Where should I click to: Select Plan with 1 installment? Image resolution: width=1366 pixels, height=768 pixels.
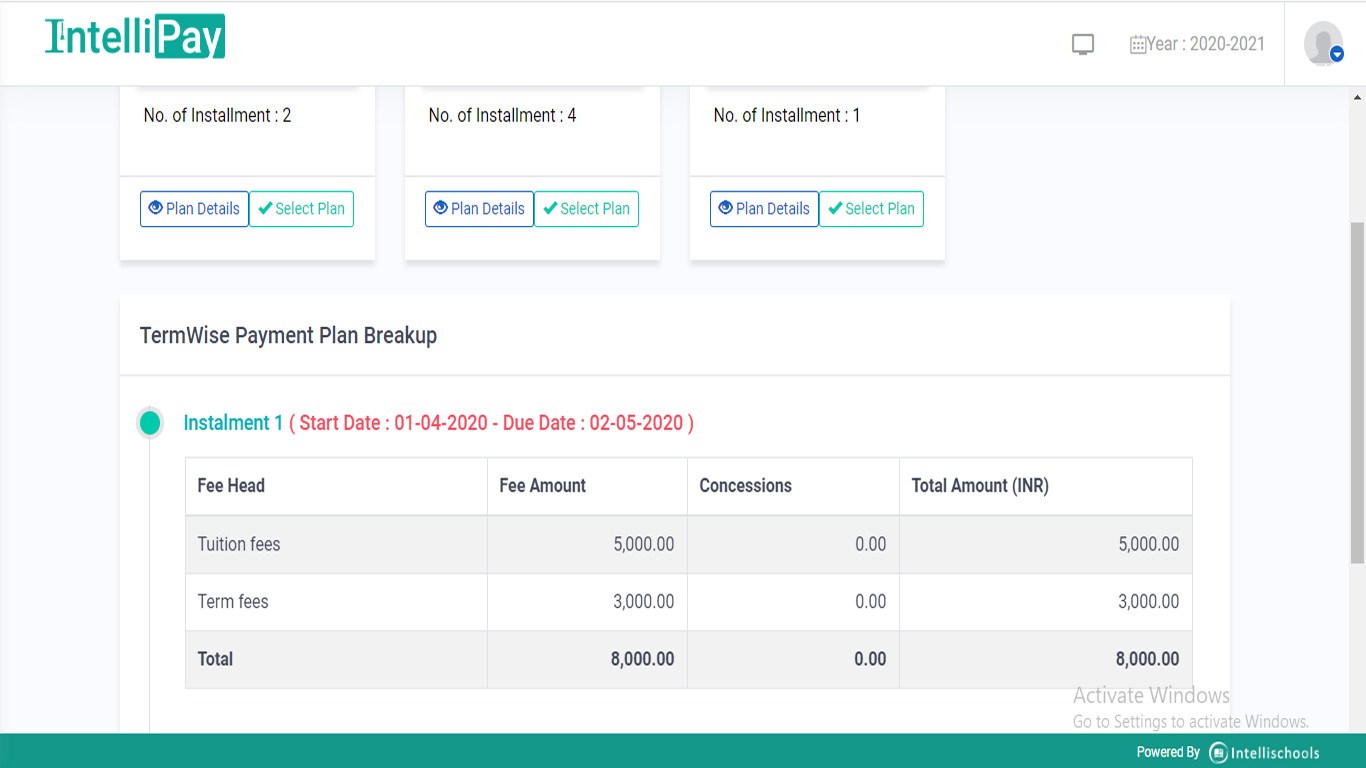871,209
